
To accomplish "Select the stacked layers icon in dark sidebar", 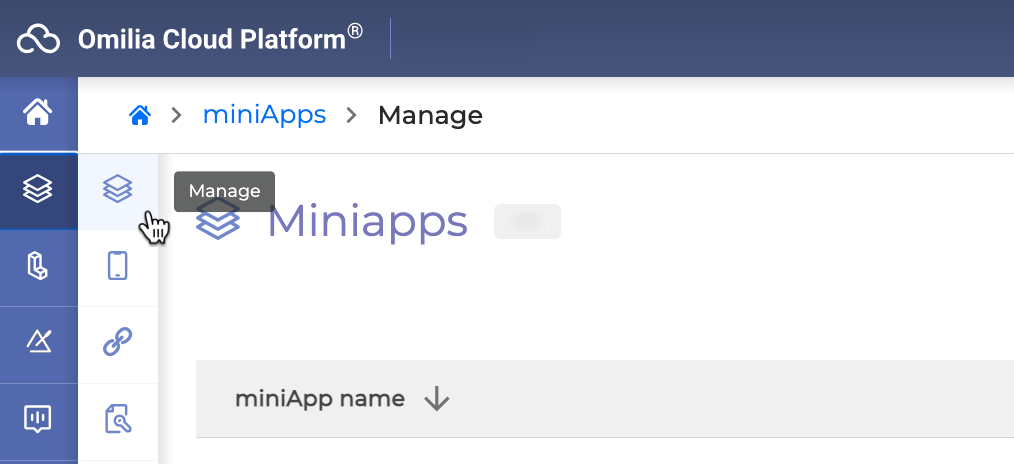I will [38, 188].
